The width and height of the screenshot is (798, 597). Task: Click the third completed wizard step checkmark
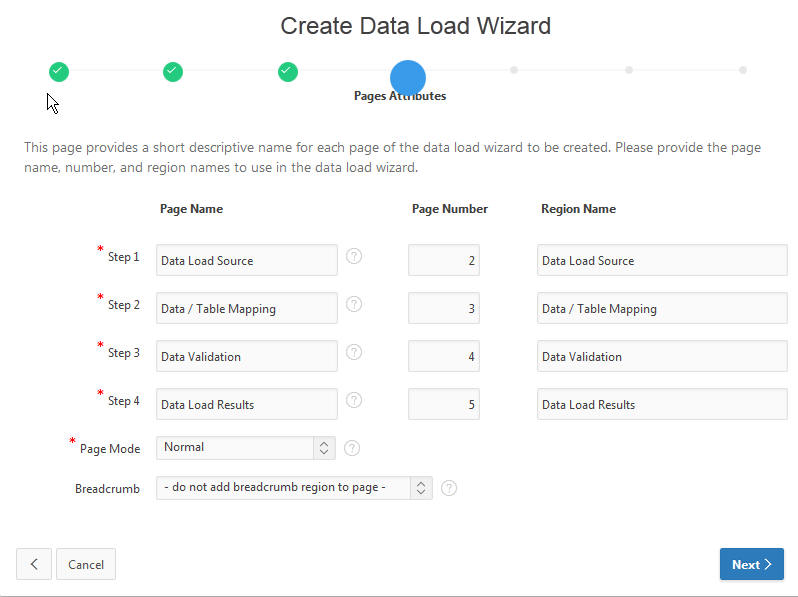tap(288, 71)
